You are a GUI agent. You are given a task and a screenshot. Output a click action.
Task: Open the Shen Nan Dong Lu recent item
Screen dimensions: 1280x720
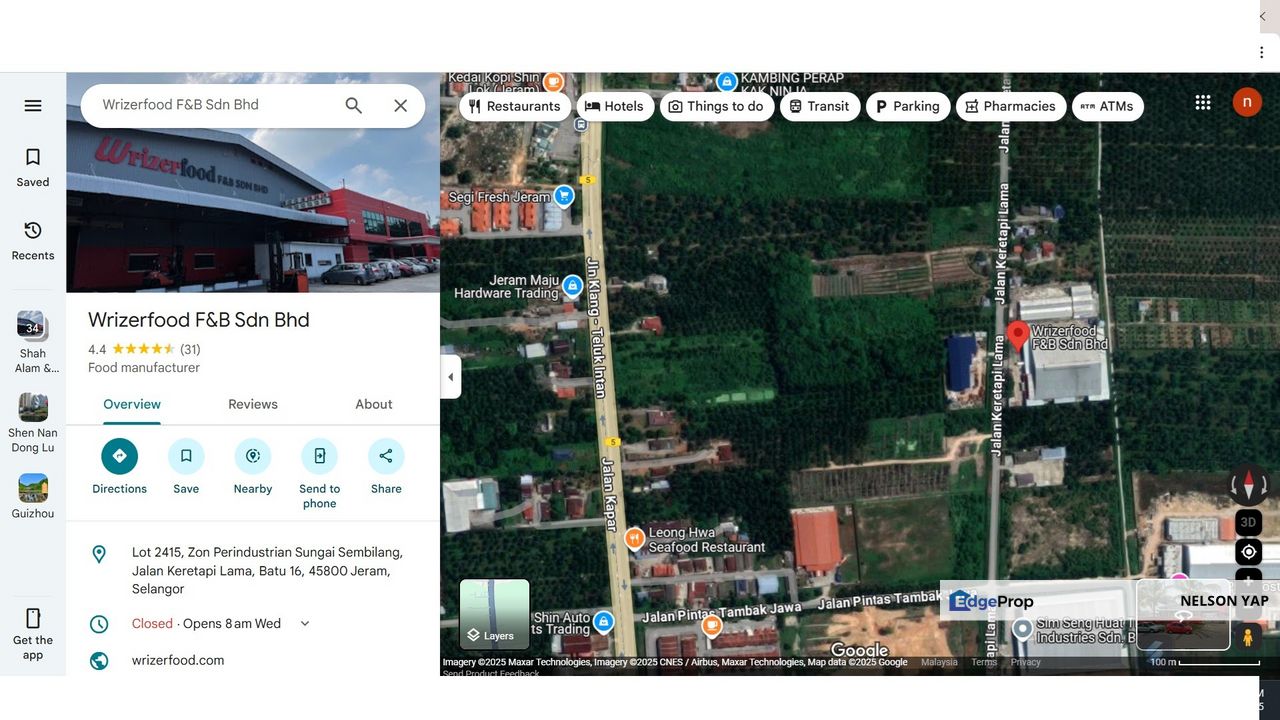[x=33, y=423]
